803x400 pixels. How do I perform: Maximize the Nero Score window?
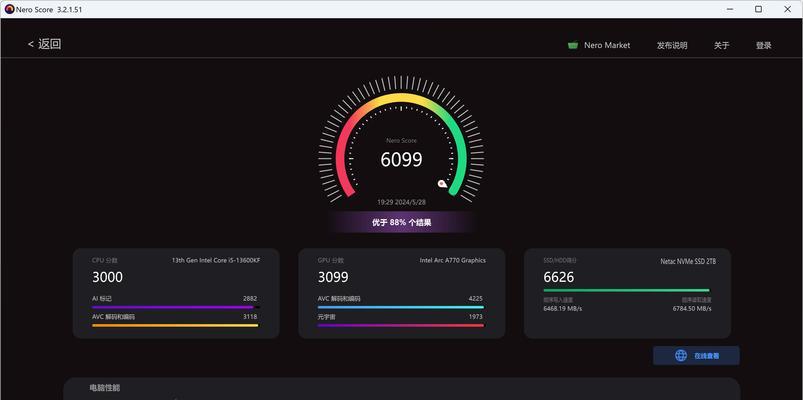click(x=758, y=9)
